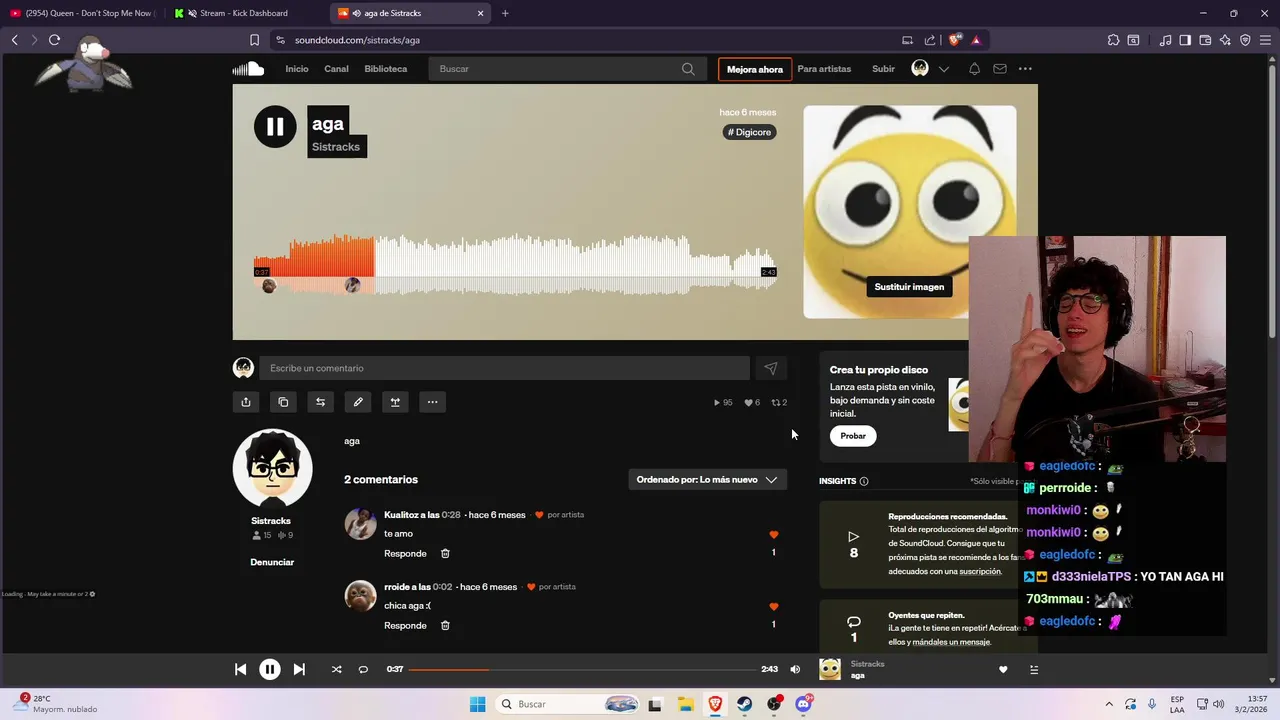Click the Probar button

click(x=853, y=436)
